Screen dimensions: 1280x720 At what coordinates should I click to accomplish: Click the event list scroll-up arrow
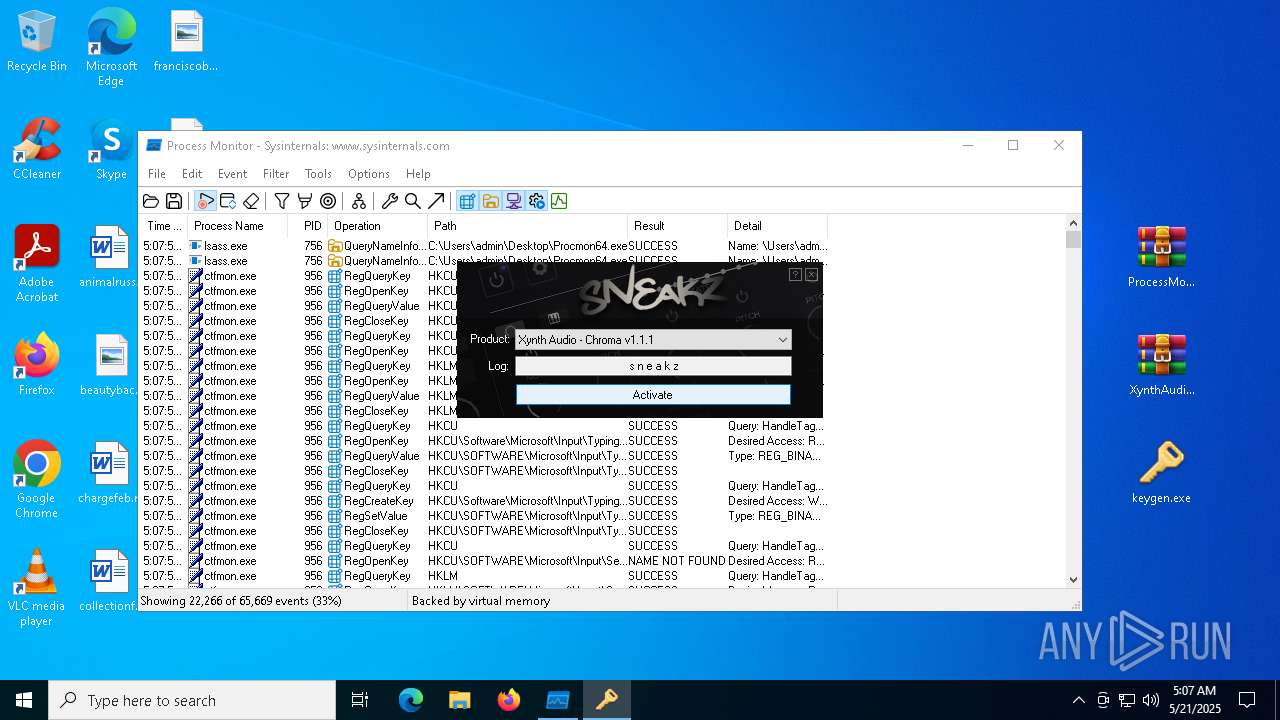tap(1073, 223)
